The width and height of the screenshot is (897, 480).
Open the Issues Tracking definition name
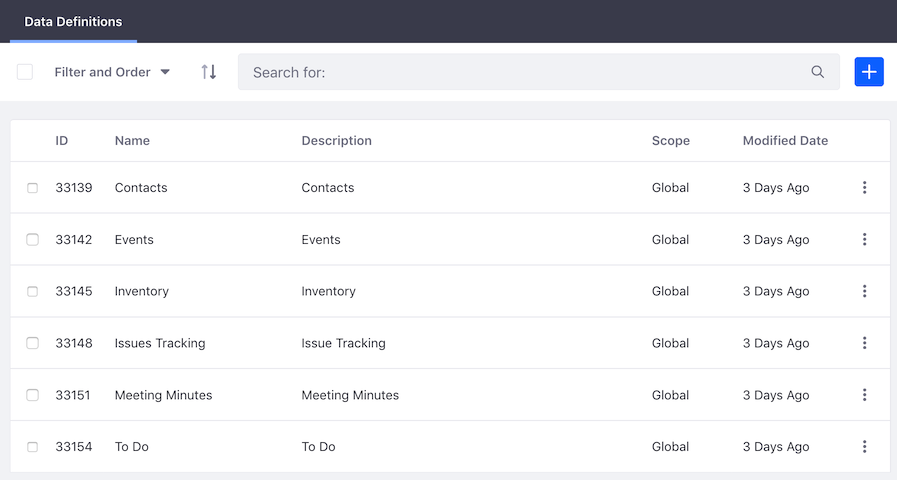coord(160,343)
